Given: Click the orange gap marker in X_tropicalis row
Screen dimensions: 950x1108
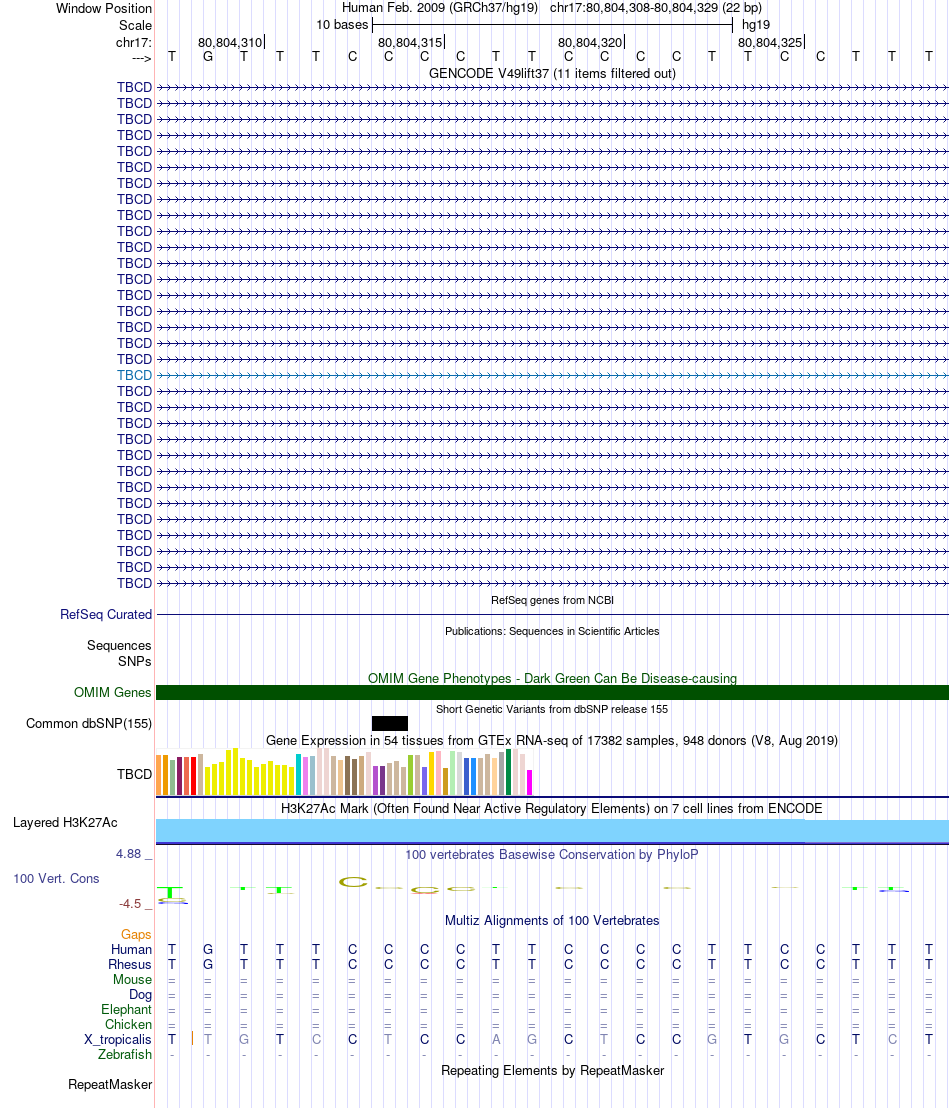Looking at the screenshot, I should tap(192, 1038).
